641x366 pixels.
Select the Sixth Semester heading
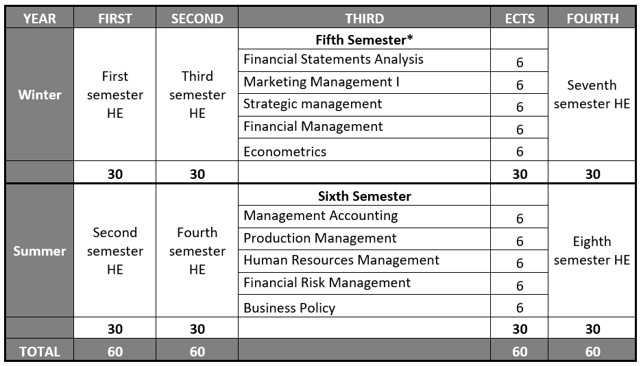click(x=364, y=196)
